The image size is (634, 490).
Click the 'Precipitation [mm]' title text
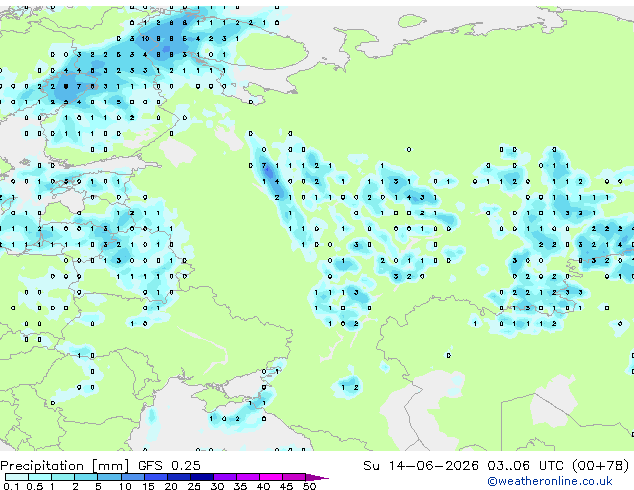click(x=65, y=466)
